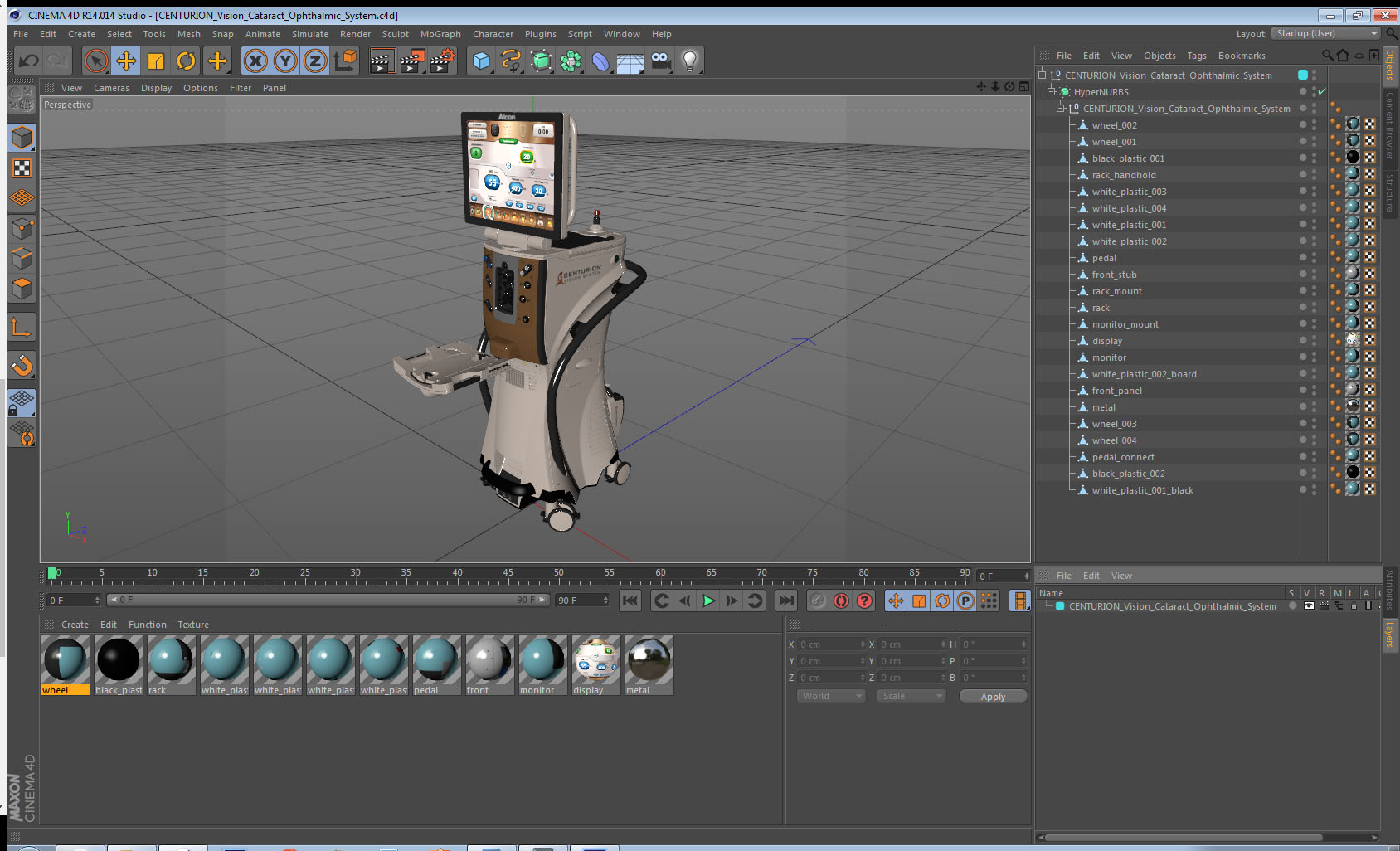Open the Layout dropdown Startup (User)
The width and height of the screenshot is (1400, 851).
[x=1327, y=33]
